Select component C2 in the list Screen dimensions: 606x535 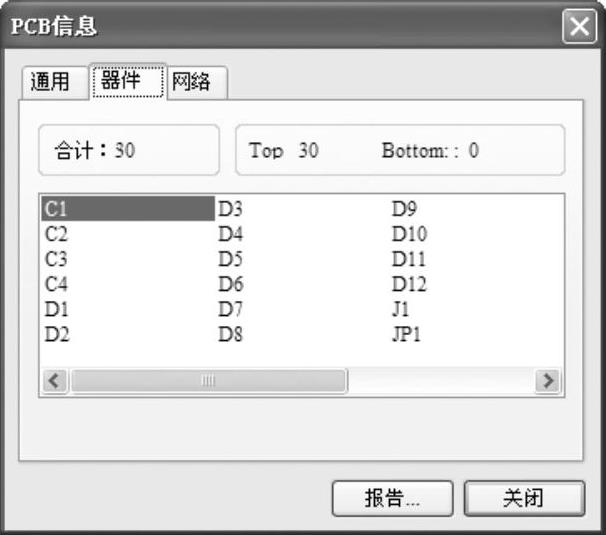point(56,234)
